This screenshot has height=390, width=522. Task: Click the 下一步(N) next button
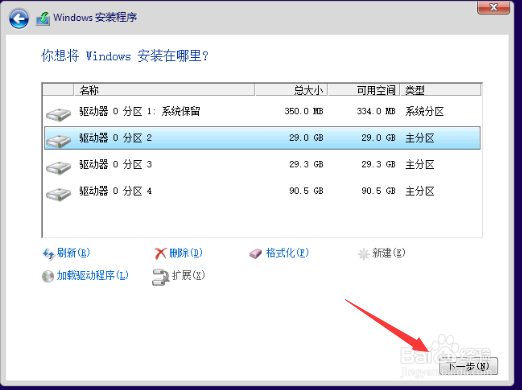[x=468, y=366]
